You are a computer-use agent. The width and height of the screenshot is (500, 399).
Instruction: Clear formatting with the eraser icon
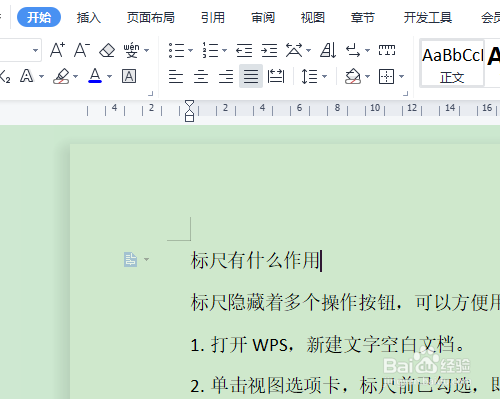[107, 50]
